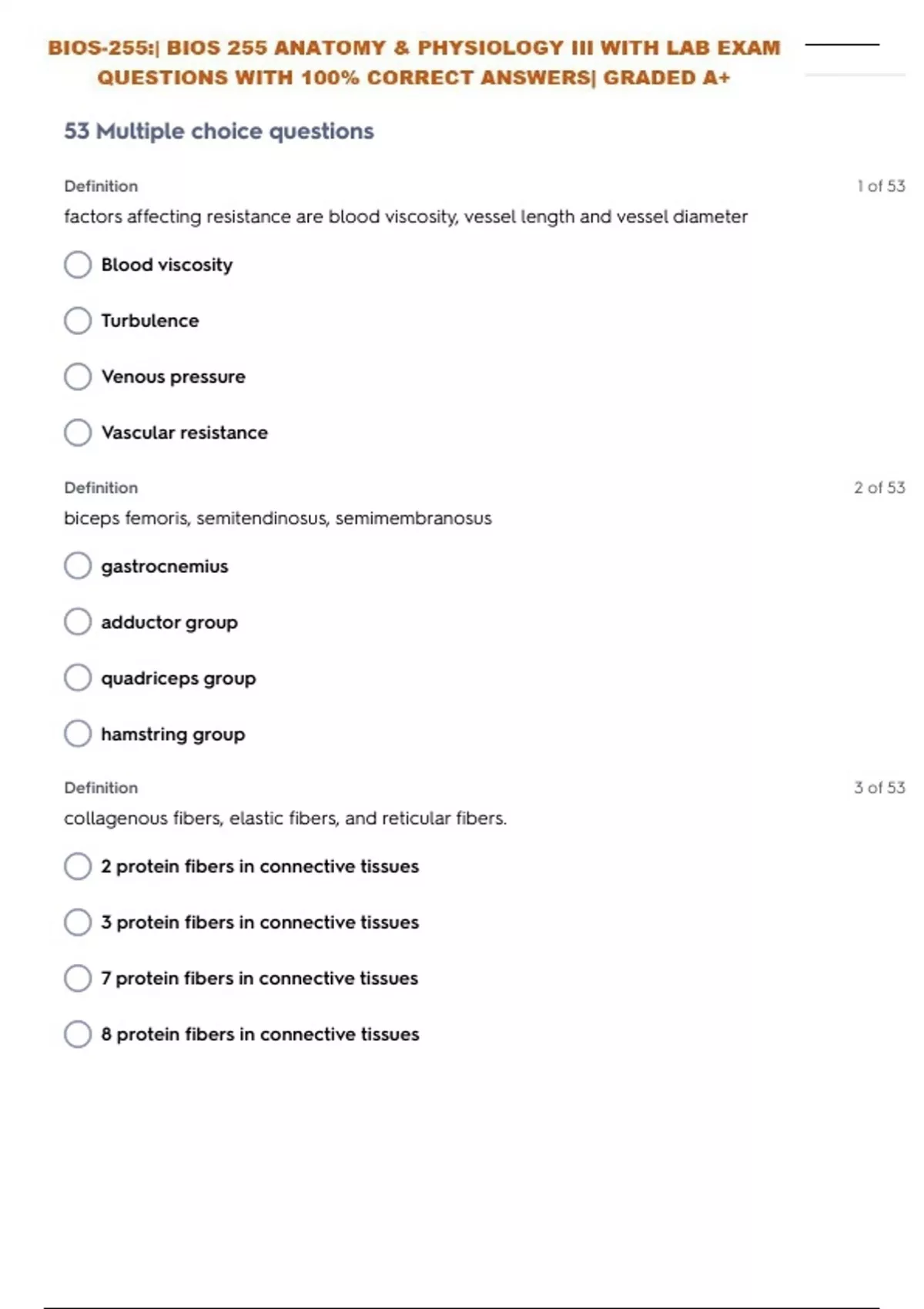The image size is (924, 1309).
Task: Pick the hamstring group answer
Action: click(x=78, y=734)
